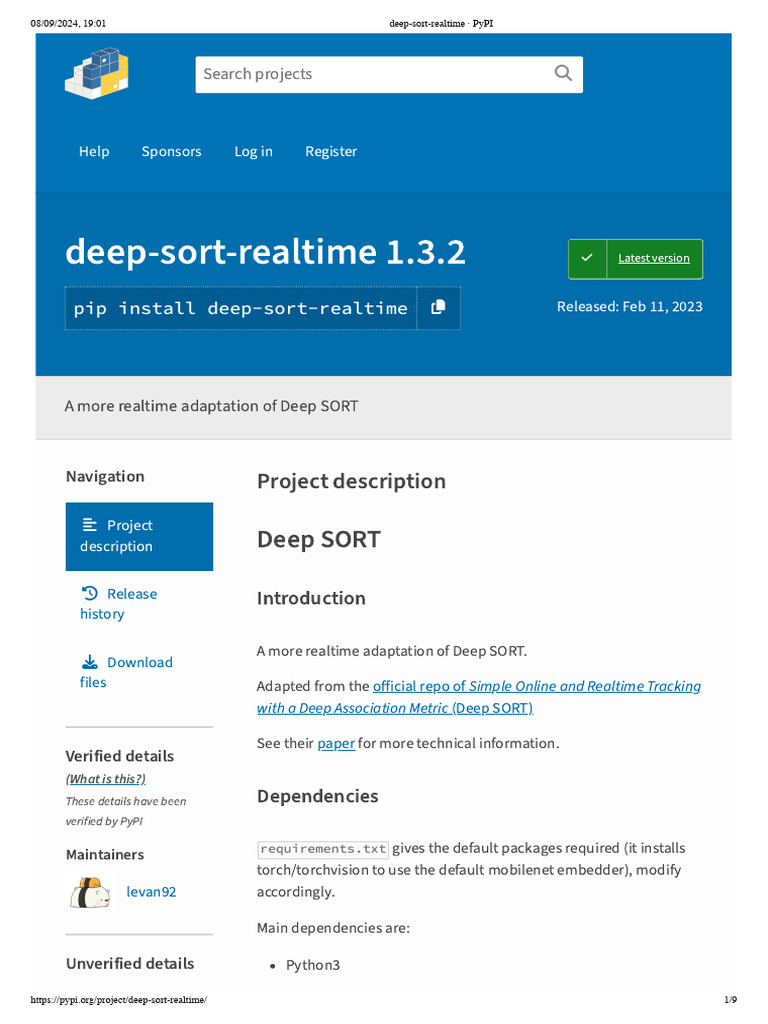Click the Project description list icon

[90, 525]
